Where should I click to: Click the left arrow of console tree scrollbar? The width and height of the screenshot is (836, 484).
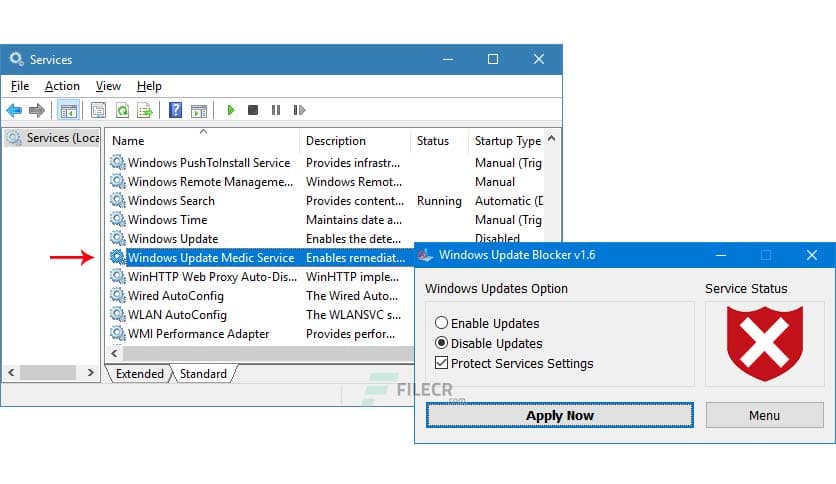11,373
